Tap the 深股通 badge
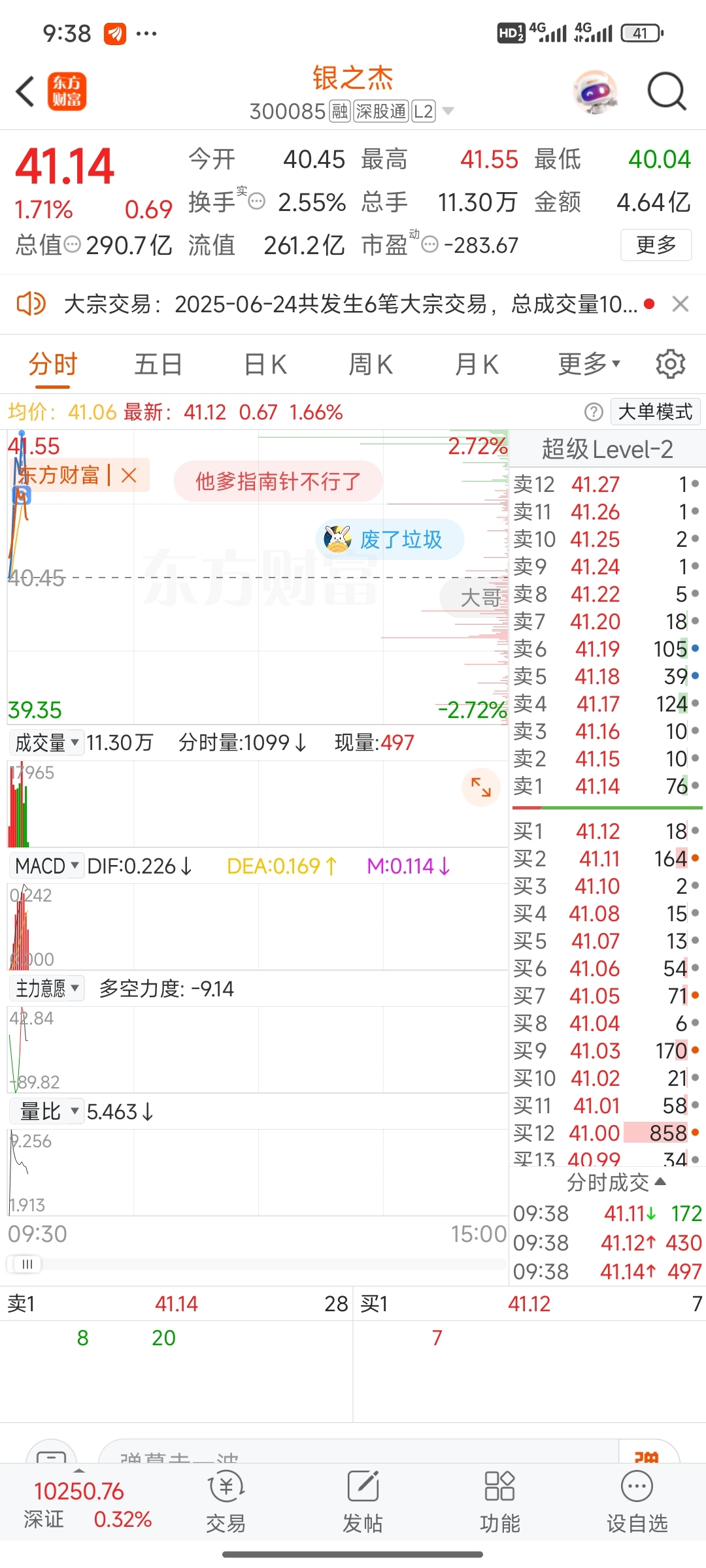706x1568 pixels. tap(381, 112)
